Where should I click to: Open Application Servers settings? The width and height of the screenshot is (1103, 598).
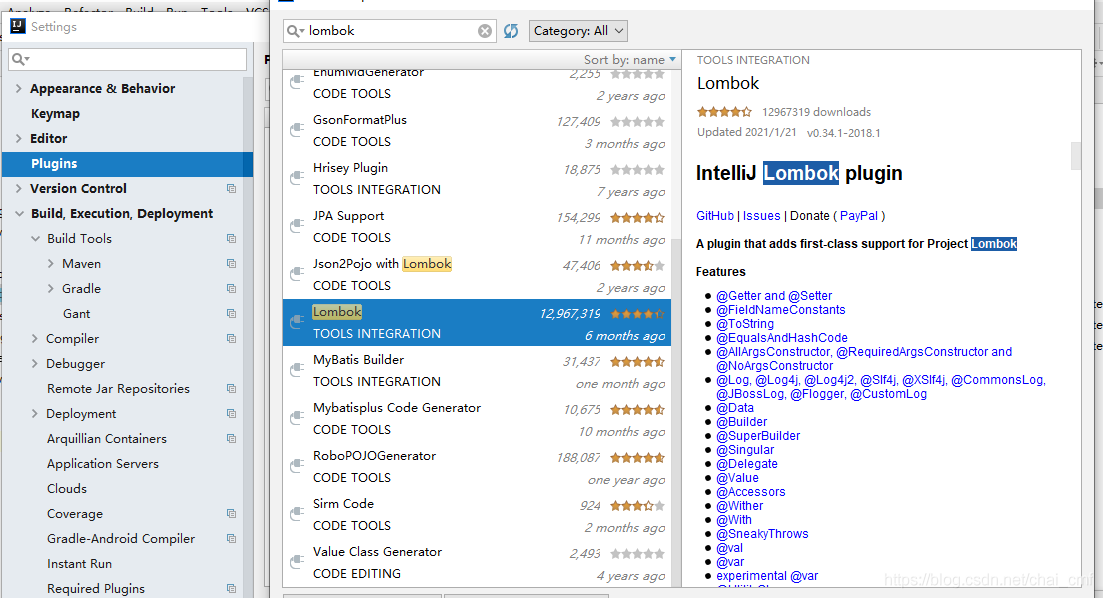[x=103, y=464]
